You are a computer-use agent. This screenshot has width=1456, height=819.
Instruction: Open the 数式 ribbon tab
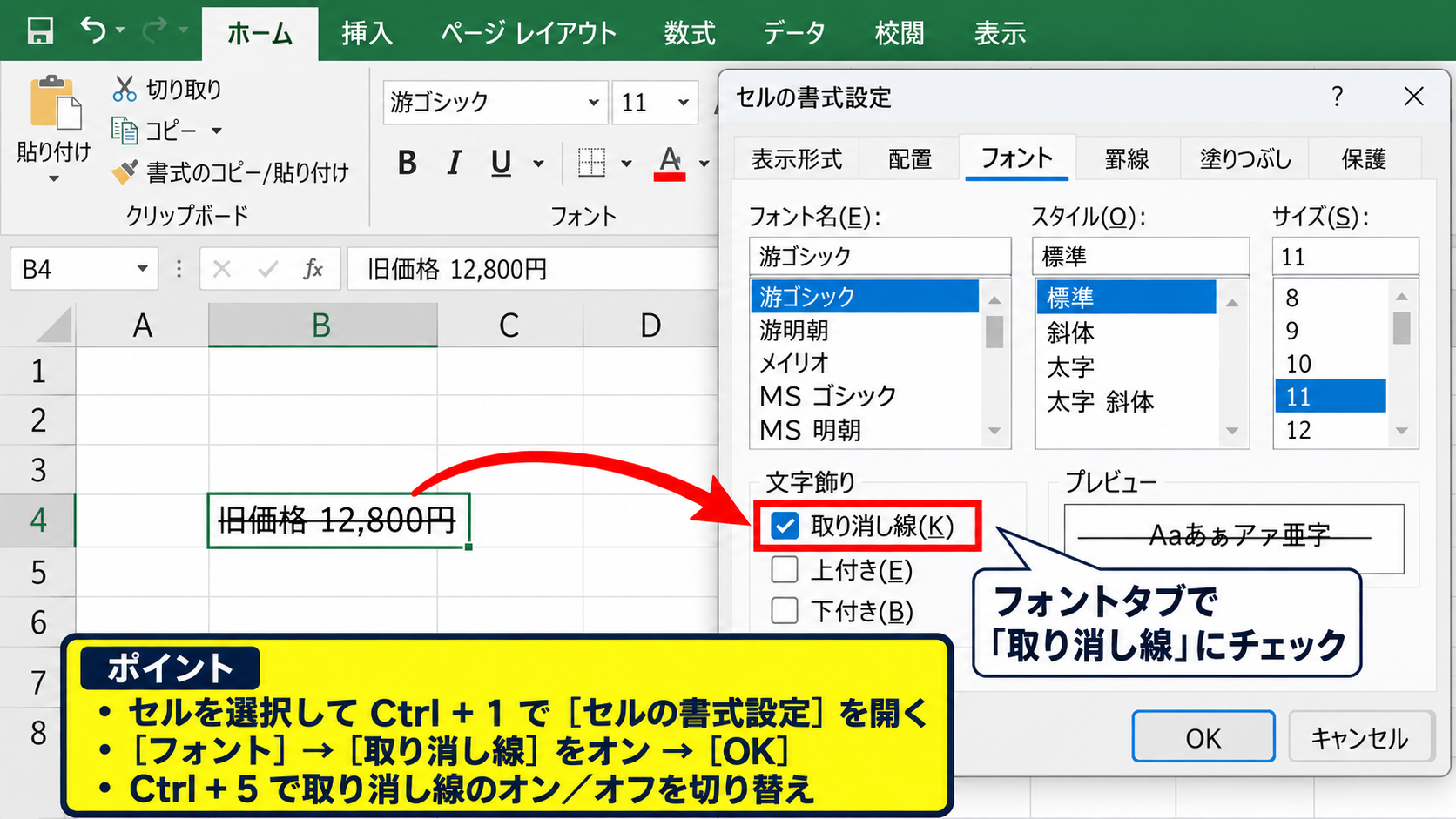[690, 33]
